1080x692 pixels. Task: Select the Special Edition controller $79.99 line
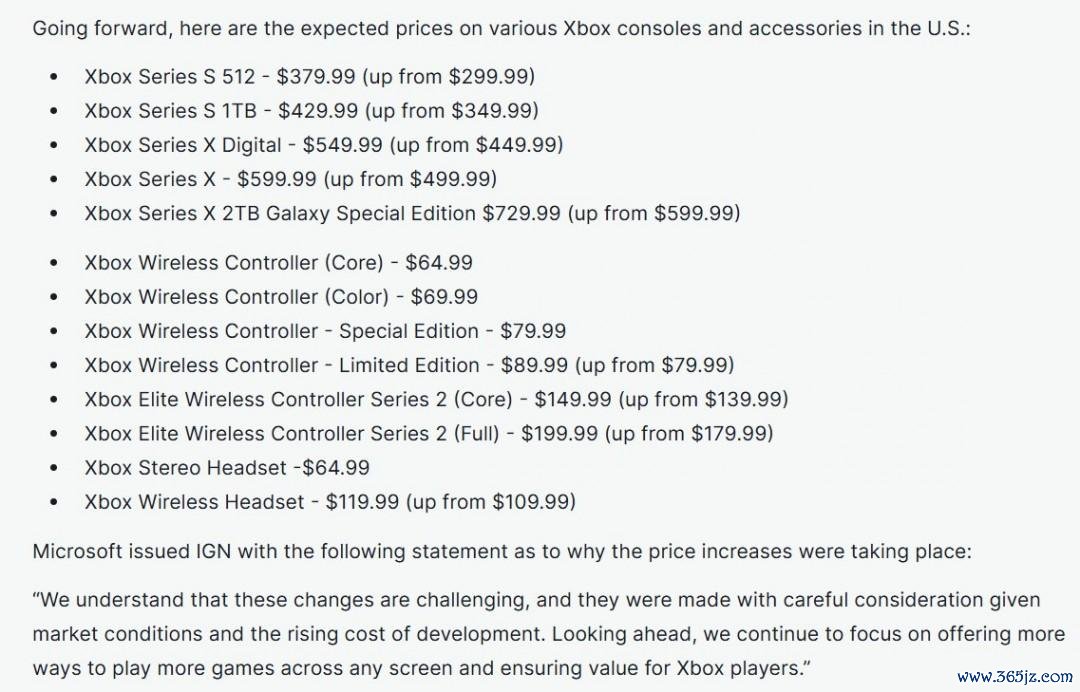(x=325, y=331)
